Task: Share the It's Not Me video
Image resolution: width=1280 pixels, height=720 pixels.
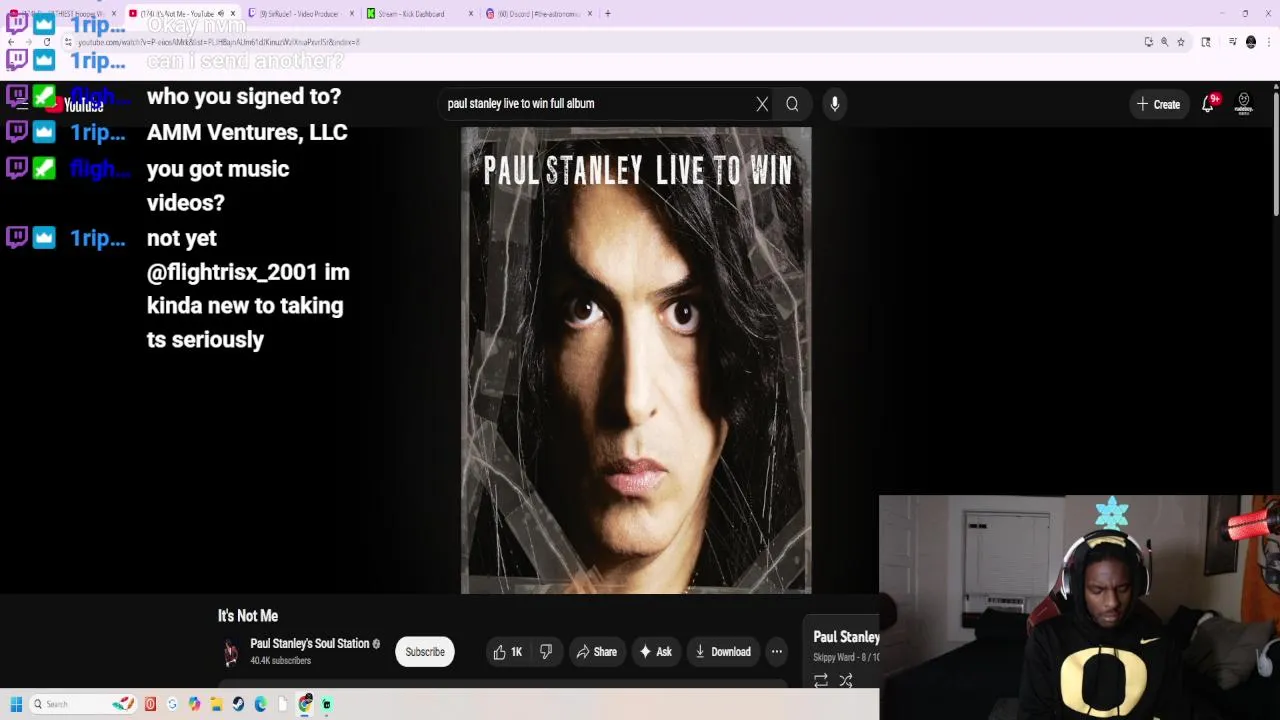Action: click(x=596, y=652)
